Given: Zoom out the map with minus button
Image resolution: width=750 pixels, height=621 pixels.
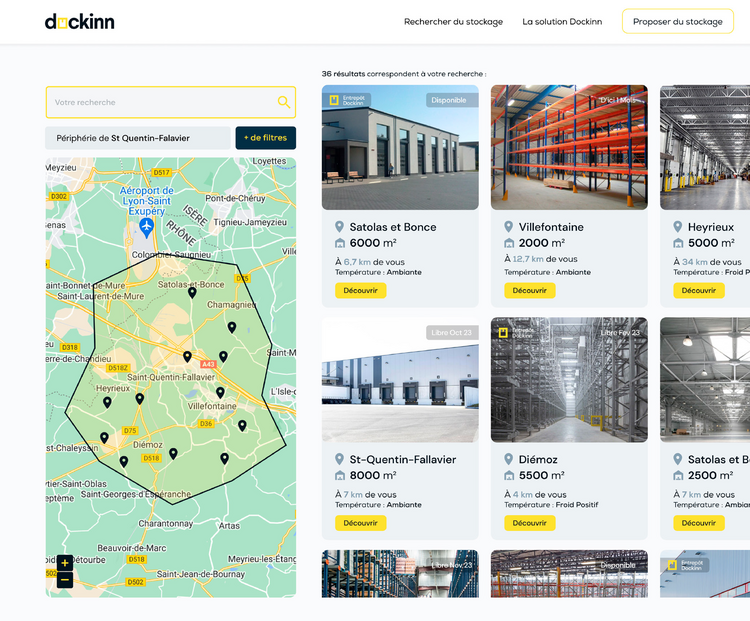Looking at the screenshot, I should (65, 580).
